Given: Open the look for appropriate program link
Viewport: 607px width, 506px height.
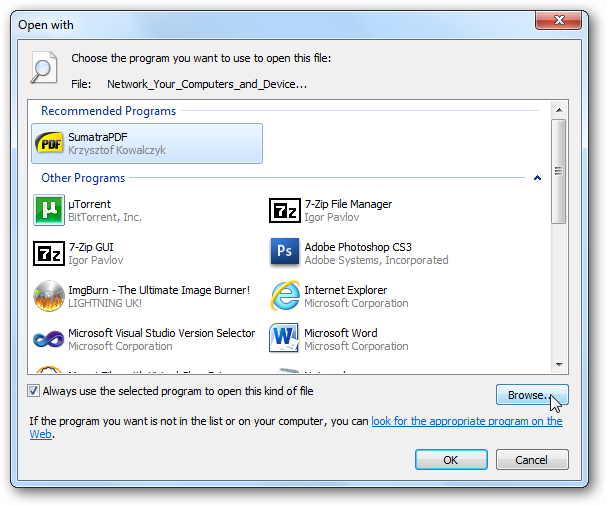Looking at the screenshot, I should [x=466, y=422].
